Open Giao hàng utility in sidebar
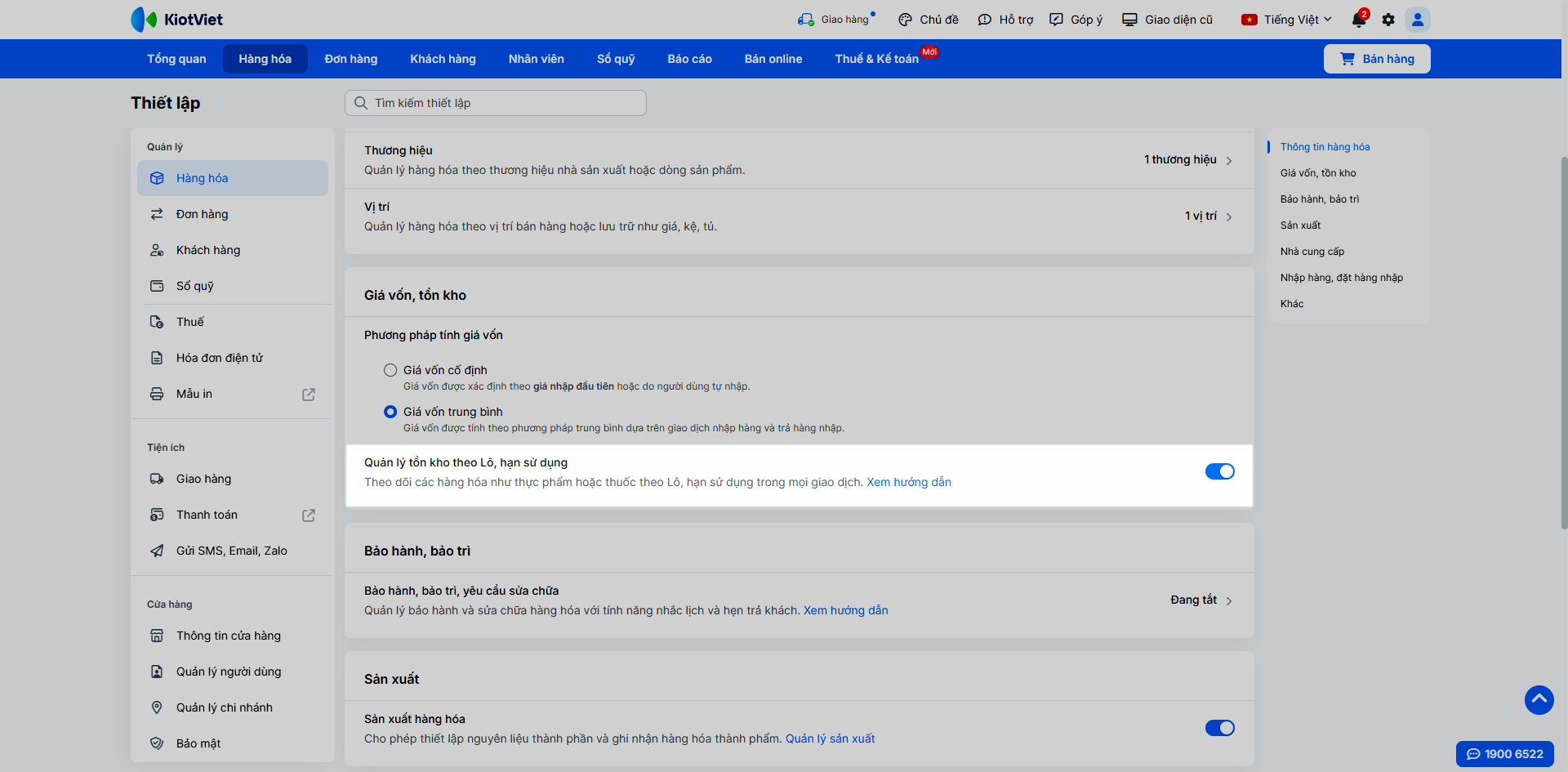 (233, 479)
